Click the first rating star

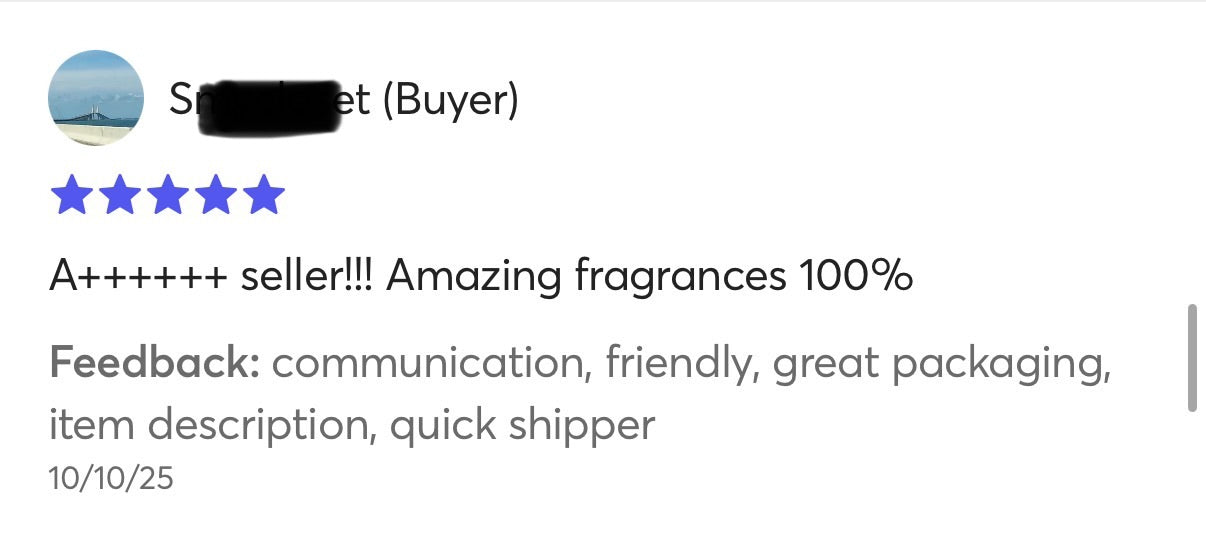click(x=70, y=195)
